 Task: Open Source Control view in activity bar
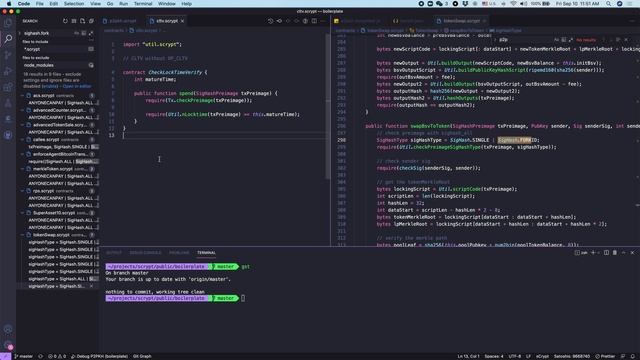(8, 55)
